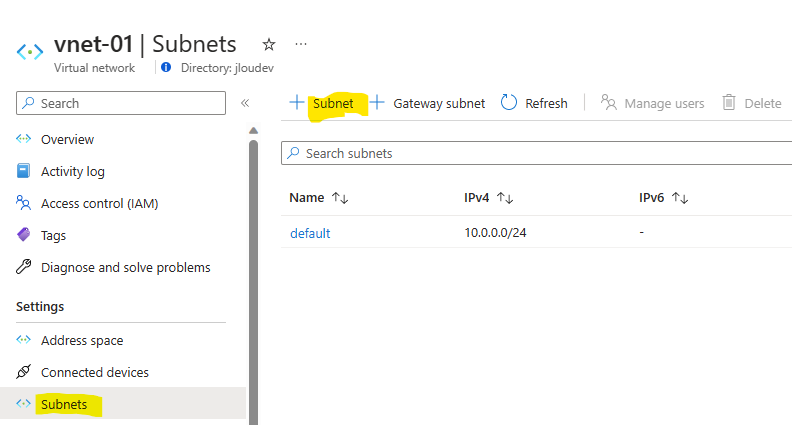This screenshot has width=792, height=425.
Task: Add a Gateway subnet
Action: pyautogui.click(x=439, y=104)
